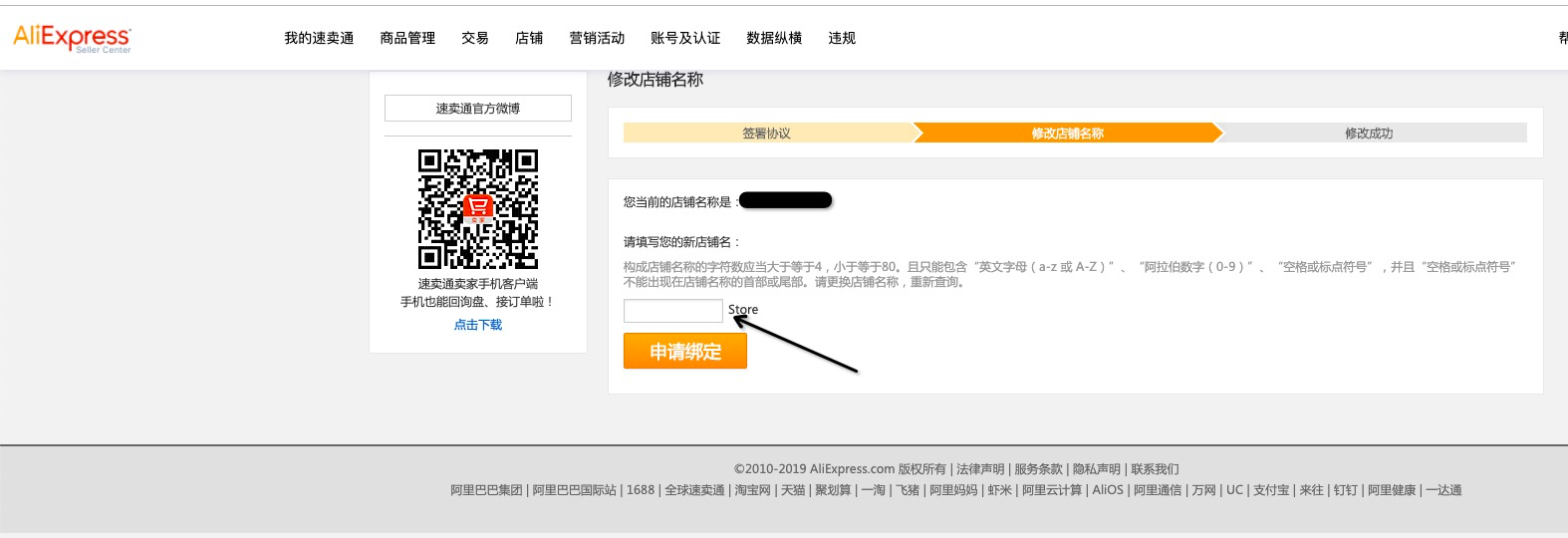The width and height of the screenshot is (1568, 538).
Task: Open the 淘宝网 footer link
Action: pos(753,490)
